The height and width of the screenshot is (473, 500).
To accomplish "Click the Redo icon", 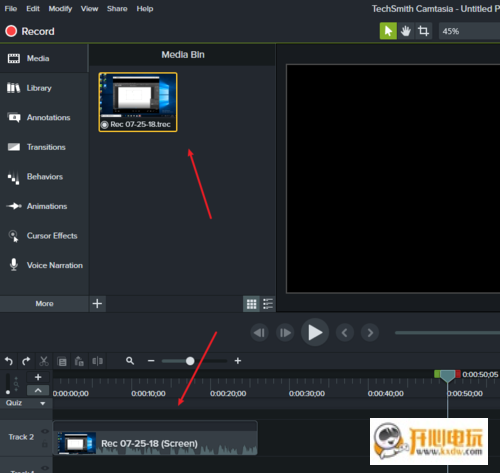I will tap(26, 361).
